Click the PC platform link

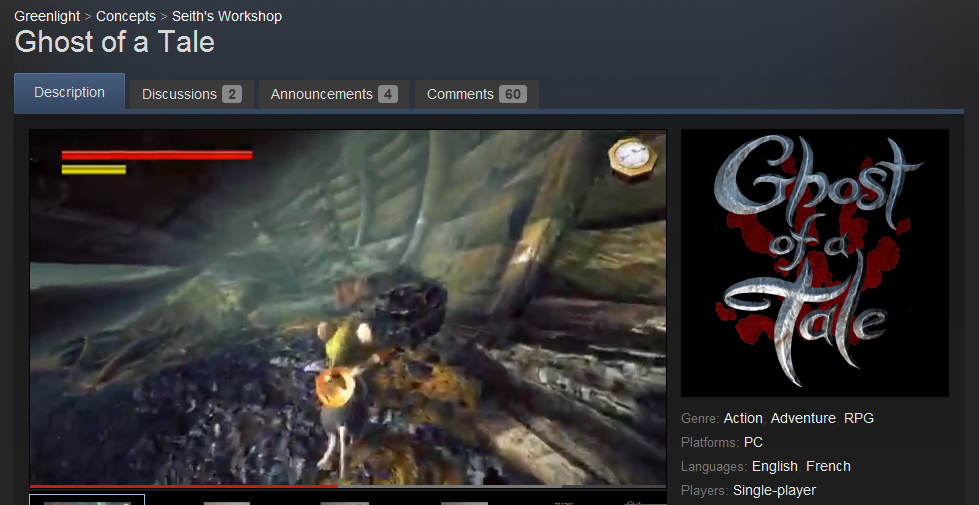[x=753, y=443]
